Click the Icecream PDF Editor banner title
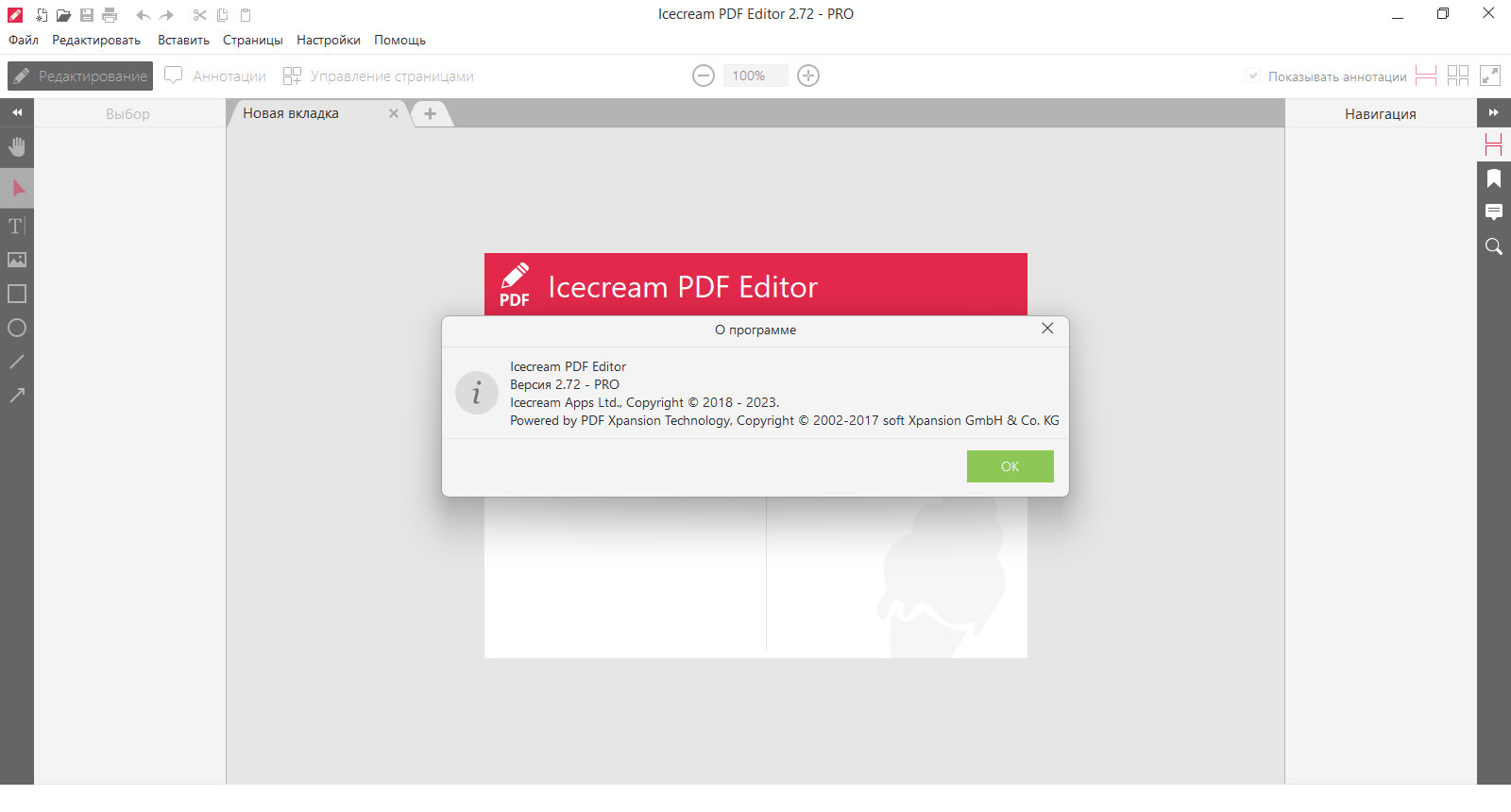 click(x=683, y=287)
